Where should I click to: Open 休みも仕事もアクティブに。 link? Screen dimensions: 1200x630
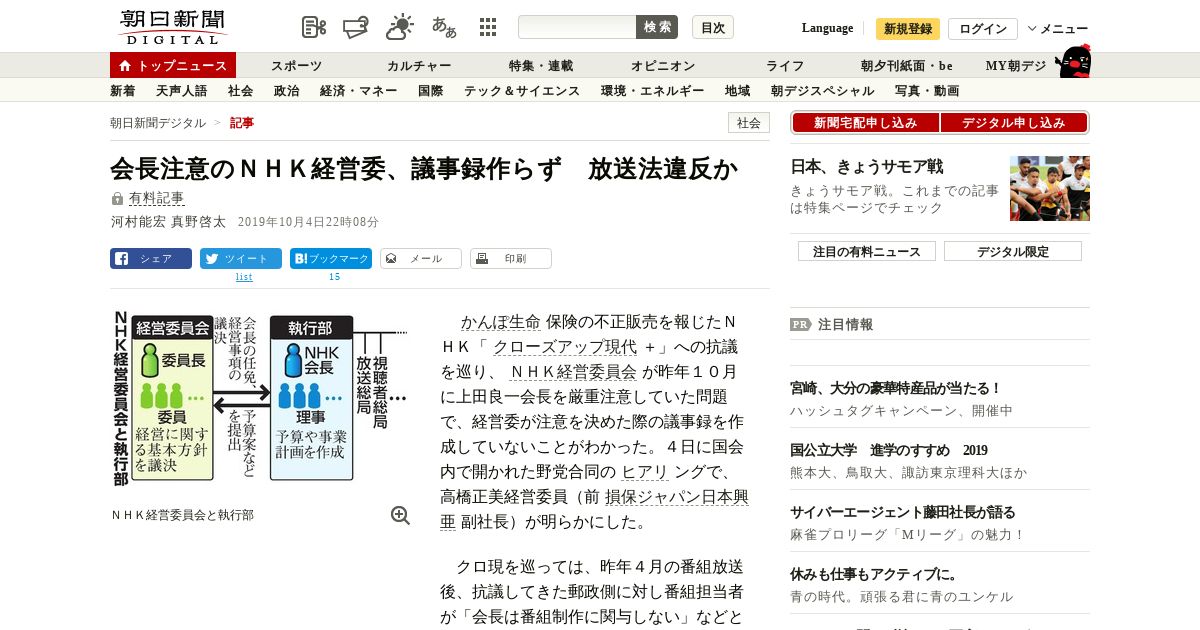[x=874, y=574]
